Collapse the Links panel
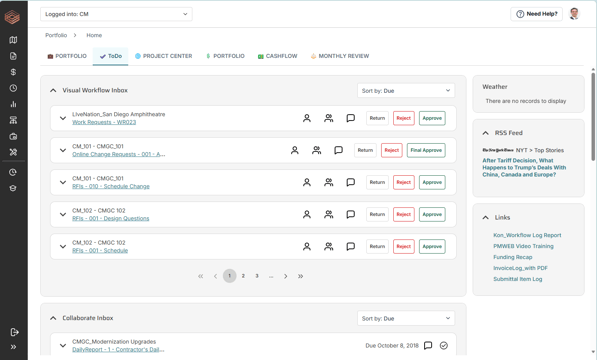The width and height of the screenshot is (597, 360). [x=485, y=217]
